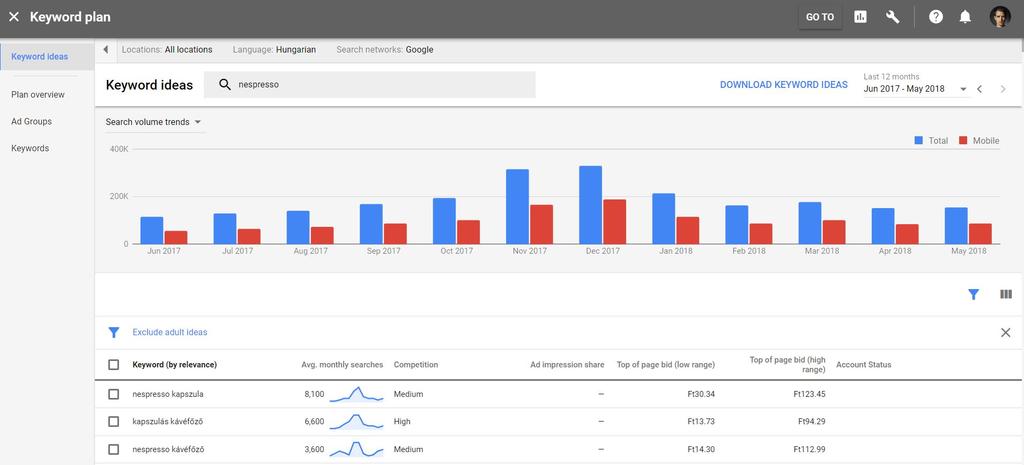Screen dimensions: 1024x465
Task: Open the reports bar chart icon
Action: tap(861, 18)
